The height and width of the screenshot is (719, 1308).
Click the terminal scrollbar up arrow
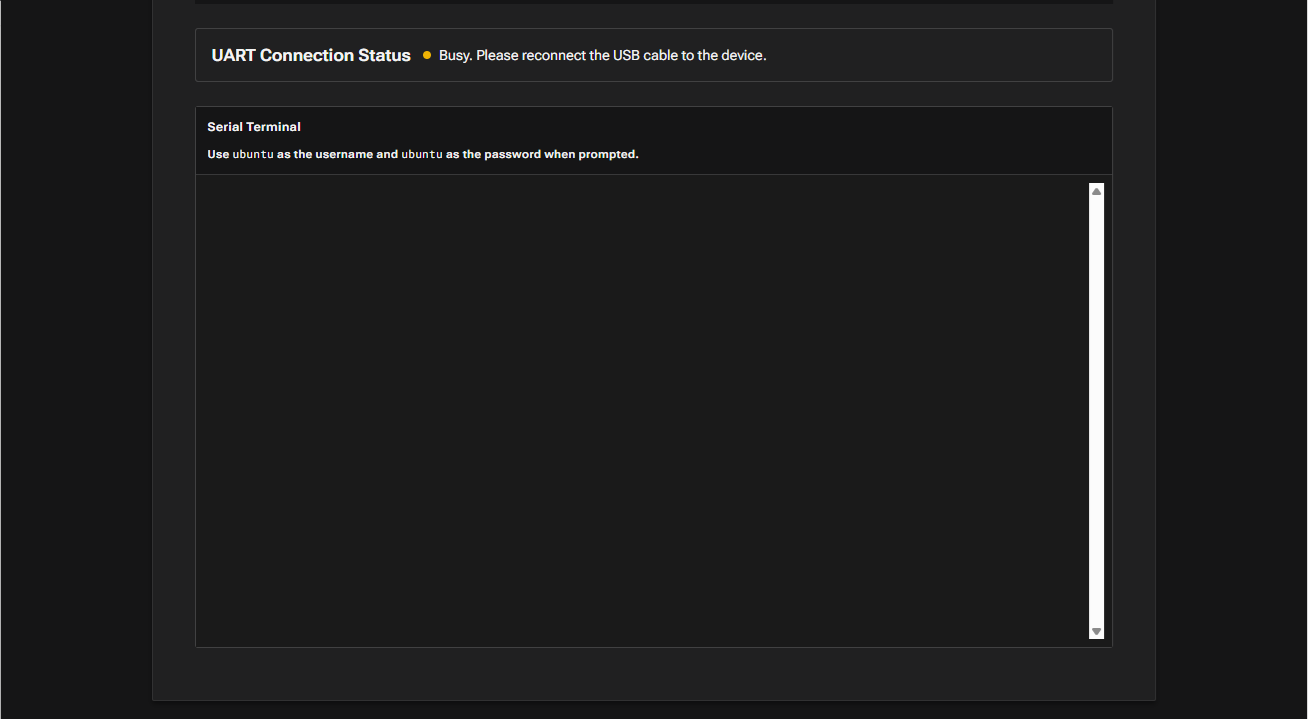(x=1096, y=191)
